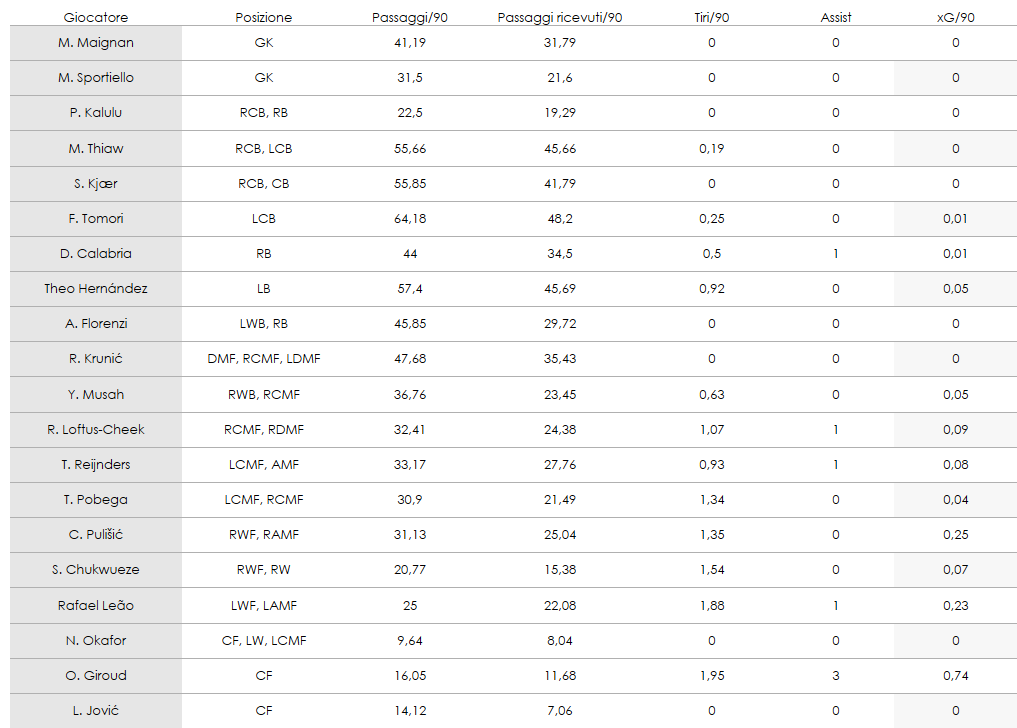Click L. Jović's passes received value 7,06
The width and height of the screenshot is (1017, 728).
point(560,711)
